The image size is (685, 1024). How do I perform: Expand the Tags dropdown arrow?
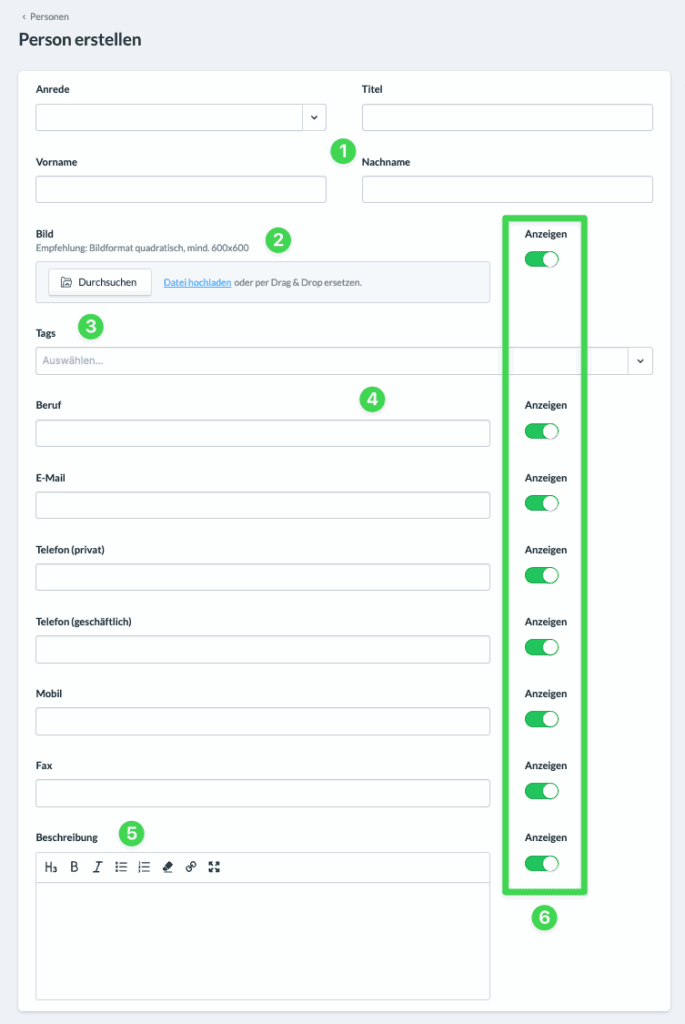click(x=640, y=361)
